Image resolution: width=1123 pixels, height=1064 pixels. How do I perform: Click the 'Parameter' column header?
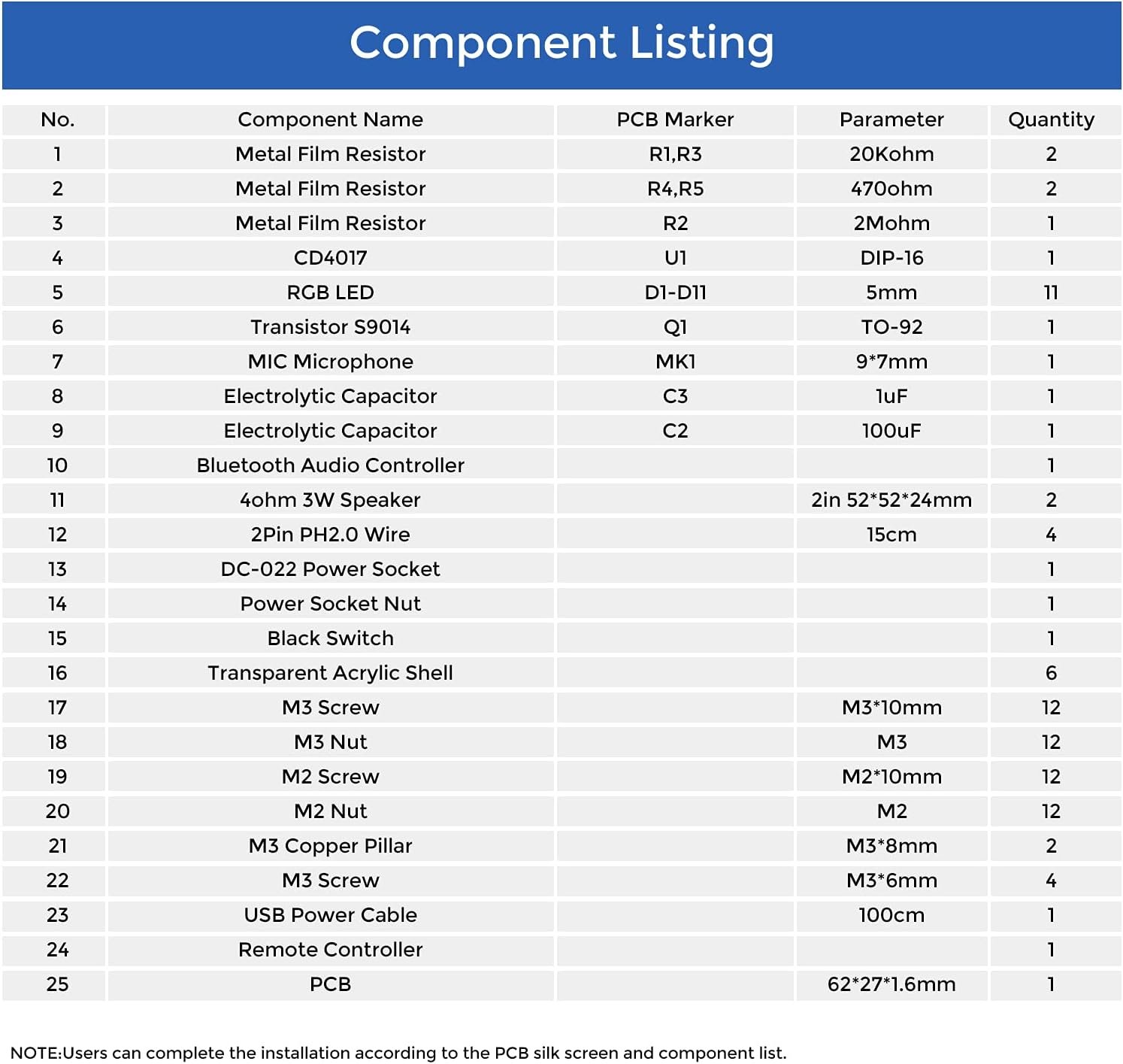[x=891, y=120]
